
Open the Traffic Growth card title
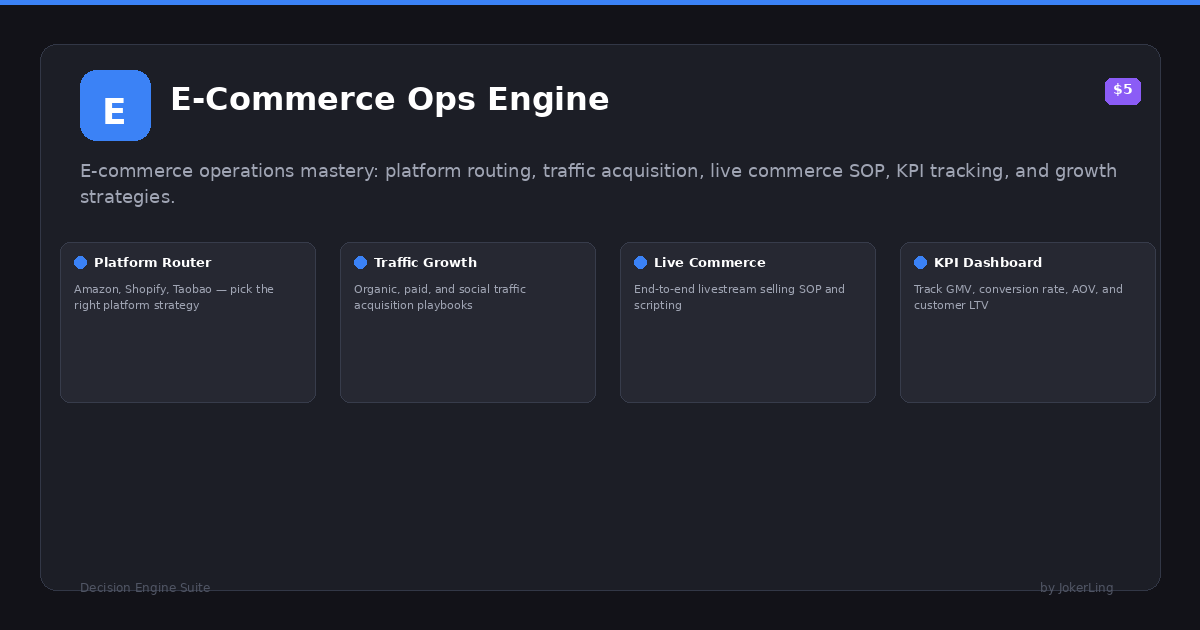(x=425, y=263)
